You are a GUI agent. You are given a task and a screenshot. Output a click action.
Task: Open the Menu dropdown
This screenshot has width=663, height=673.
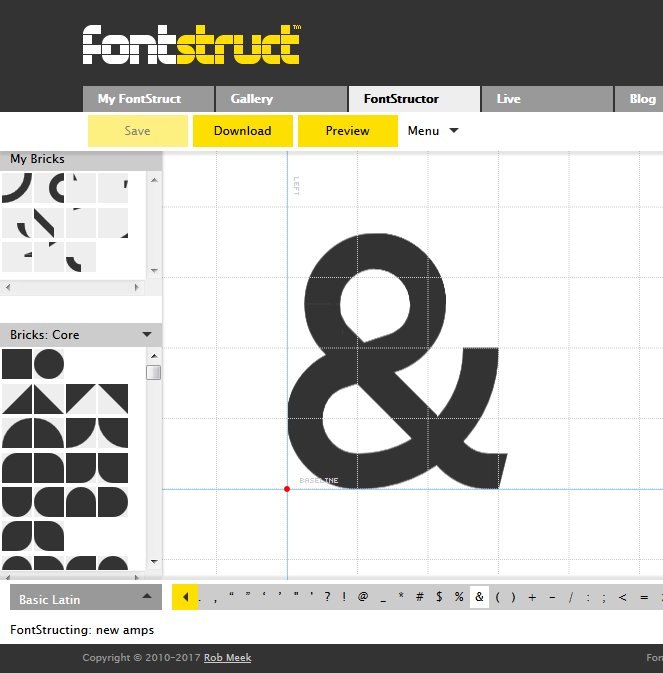433,131
